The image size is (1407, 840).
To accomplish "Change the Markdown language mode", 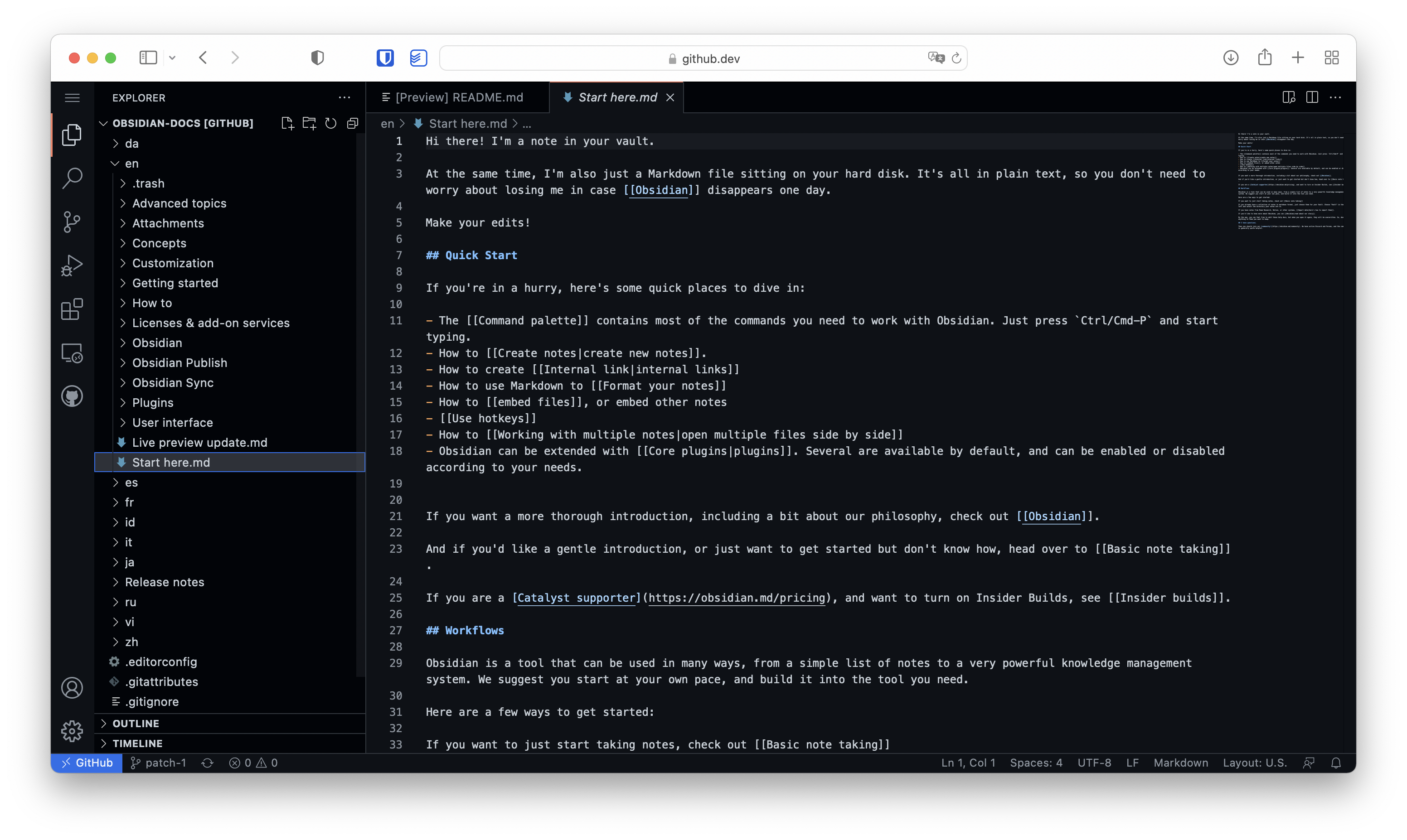I will pyautogui.click(x=1180, y=763).
